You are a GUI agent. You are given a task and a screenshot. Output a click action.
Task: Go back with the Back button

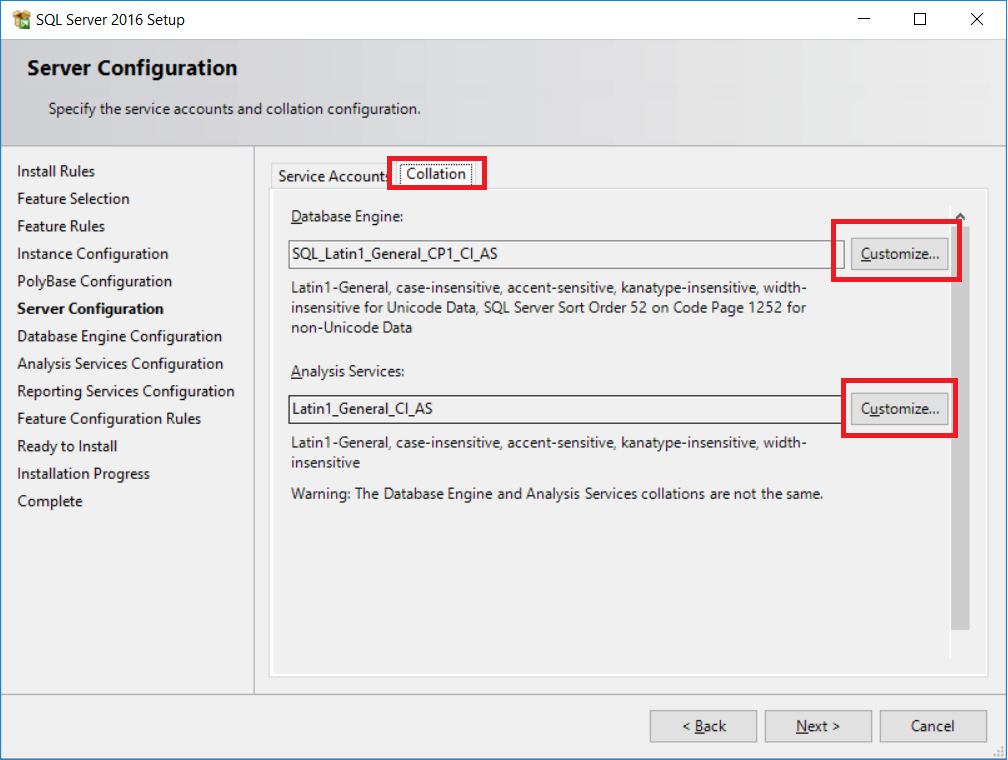point(703,726)
